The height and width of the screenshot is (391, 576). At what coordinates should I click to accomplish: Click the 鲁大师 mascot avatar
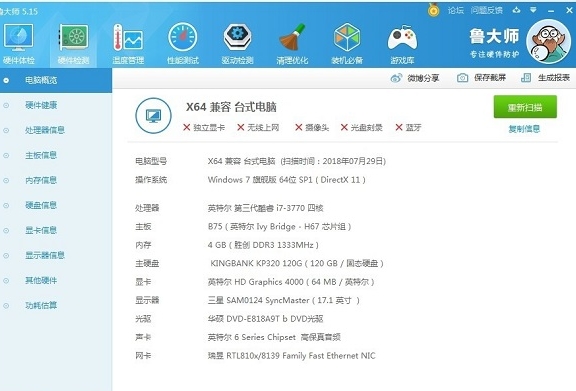pos(548,42)
